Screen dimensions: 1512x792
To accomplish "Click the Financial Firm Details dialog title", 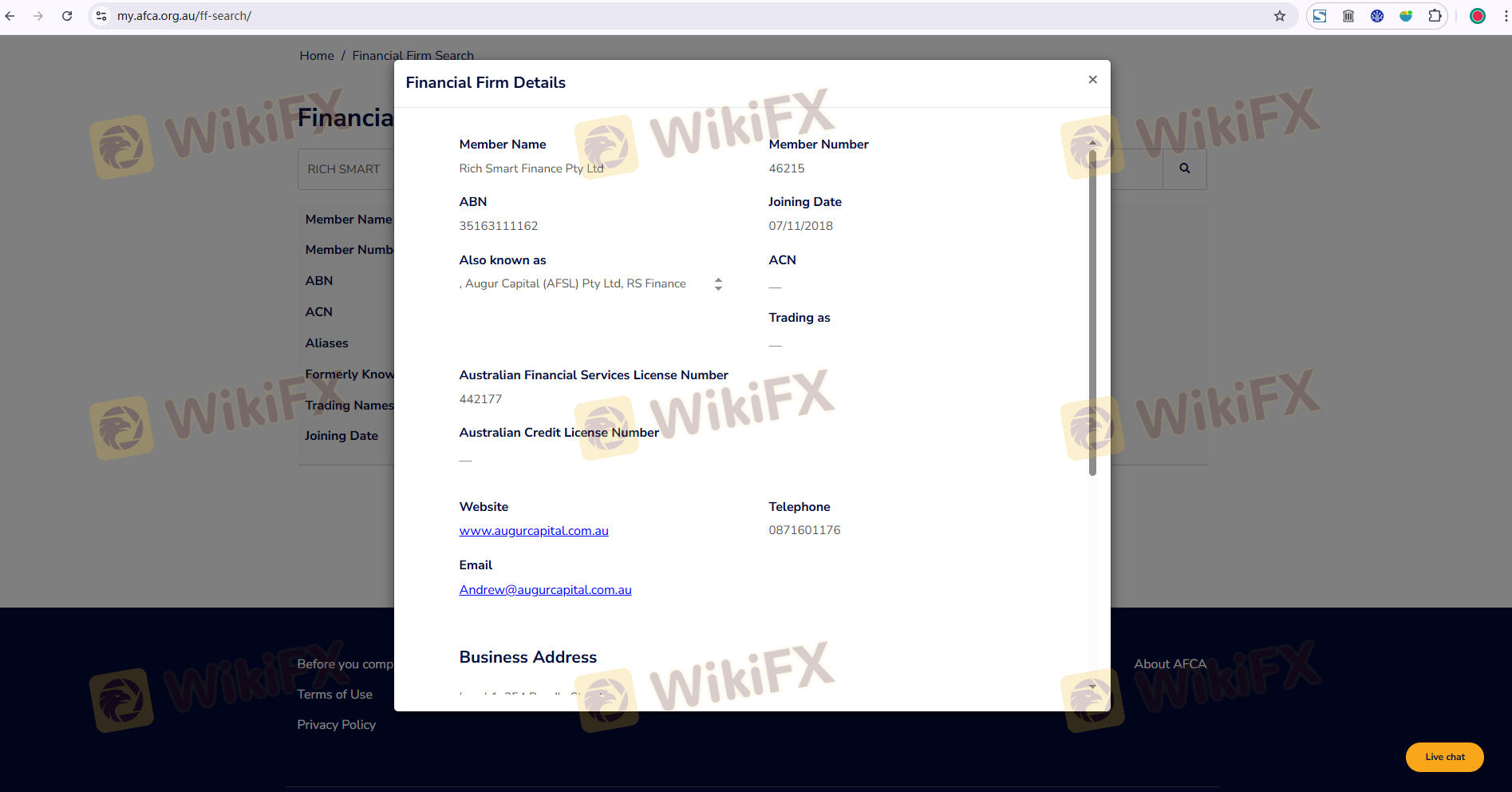I will click(486, 83).
